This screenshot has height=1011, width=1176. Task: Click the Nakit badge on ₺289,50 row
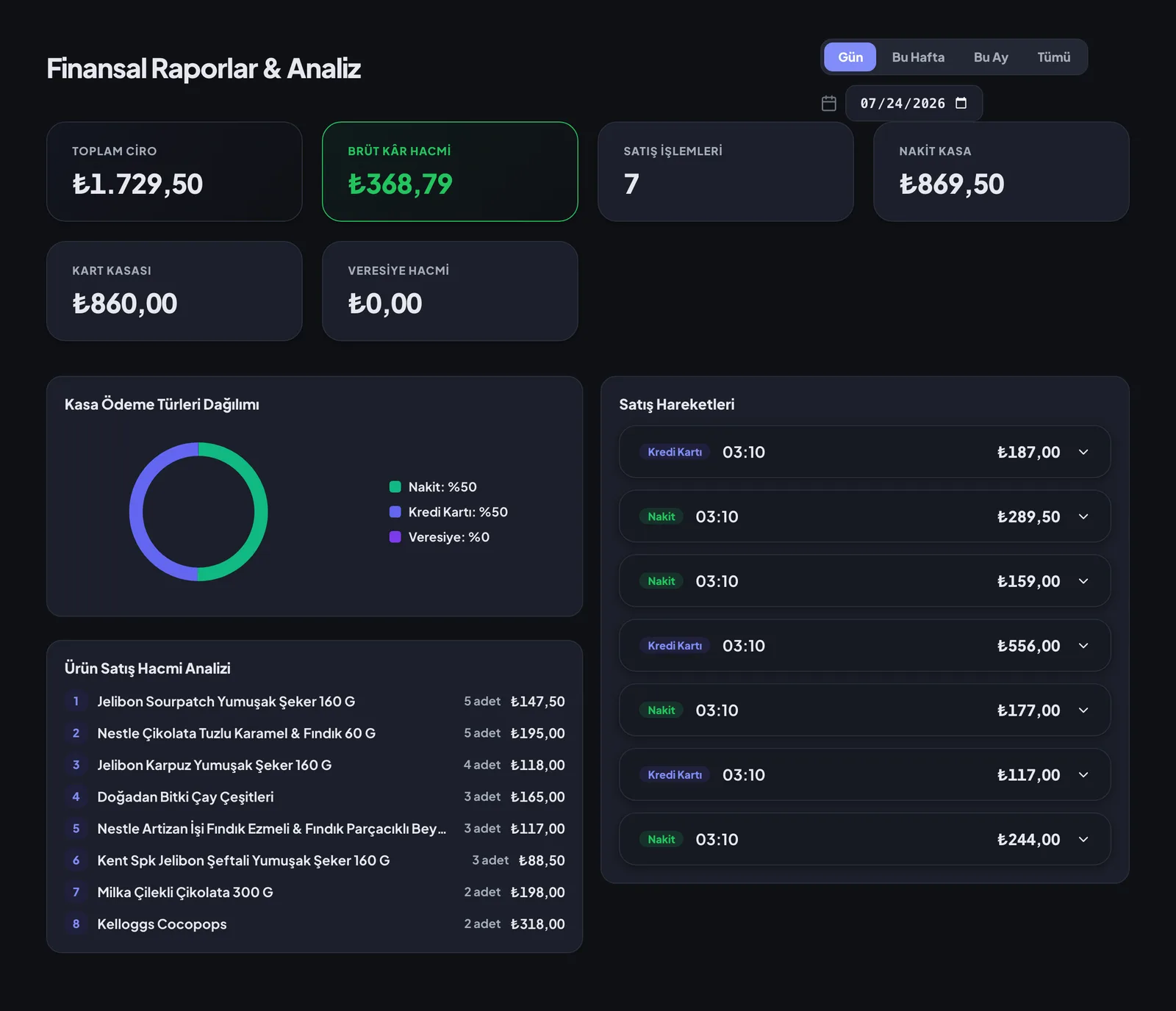pos(661,517)
